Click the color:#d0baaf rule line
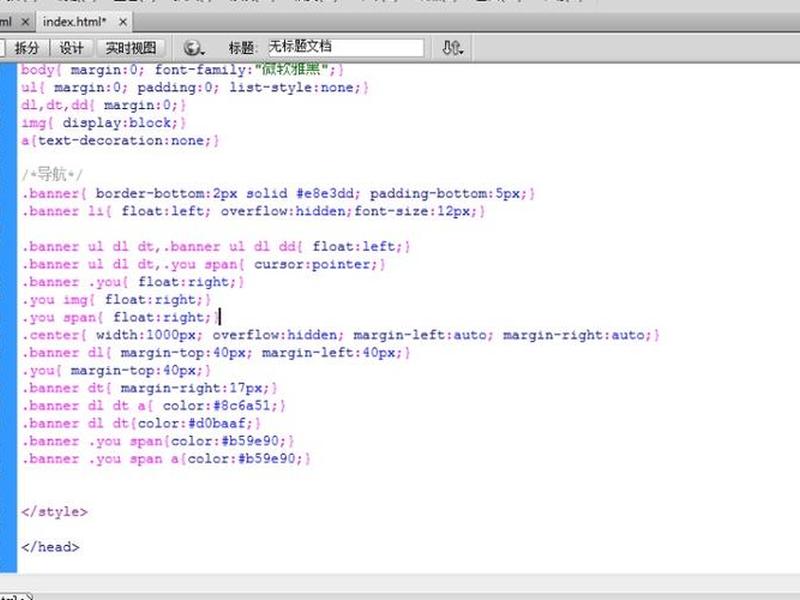The width and height of the screenshot is (800, 600). [141, 423]
